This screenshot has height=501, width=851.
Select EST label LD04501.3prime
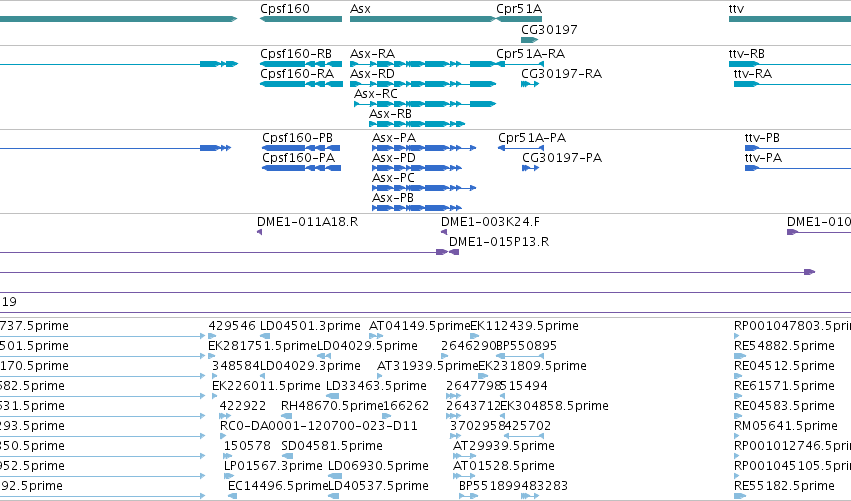click(x=310, y=326)
